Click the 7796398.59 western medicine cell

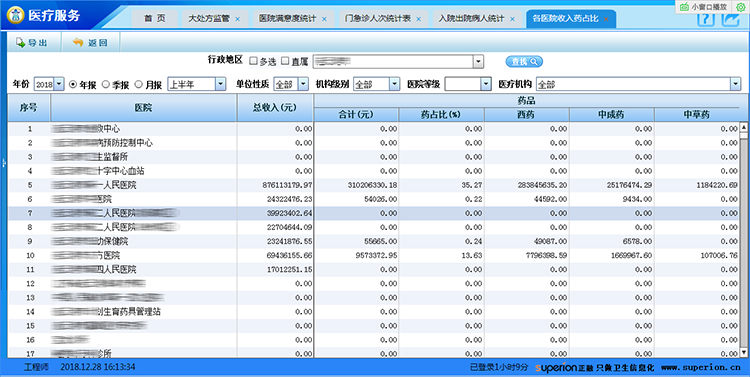point(526,255)
